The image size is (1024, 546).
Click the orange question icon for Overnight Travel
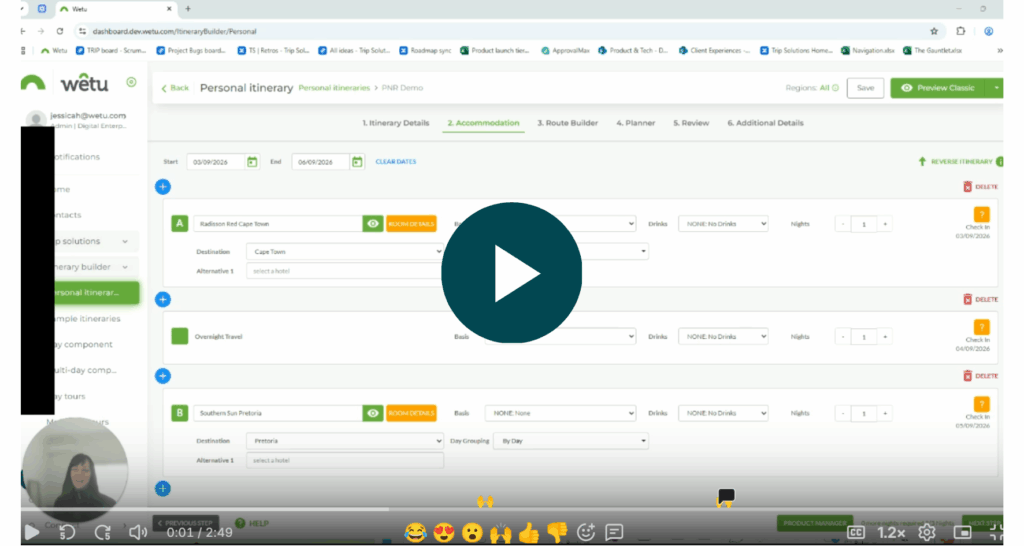(x=981, y=327)
